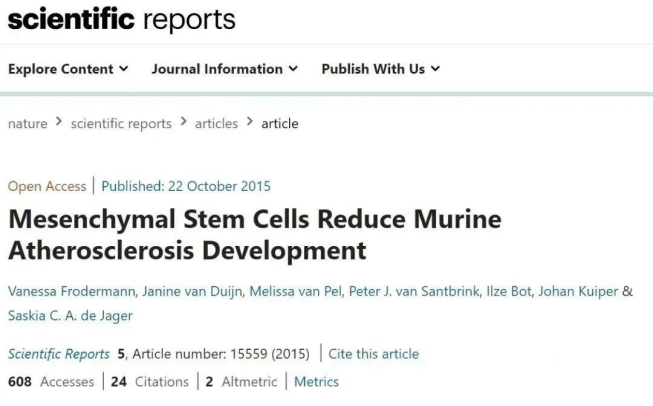
Task: Navigate to the articles breadcrumb
Action: (x=215, y=124)
